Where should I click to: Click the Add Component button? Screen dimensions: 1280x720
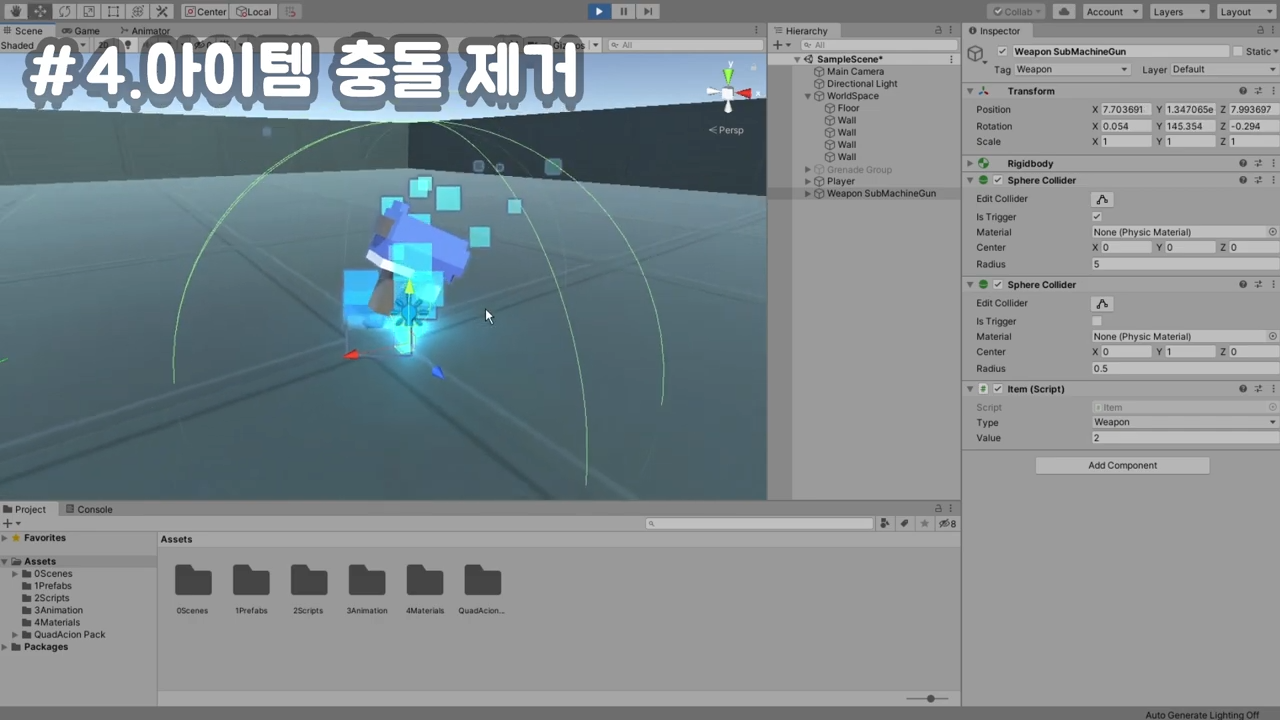pos(1122,465)
